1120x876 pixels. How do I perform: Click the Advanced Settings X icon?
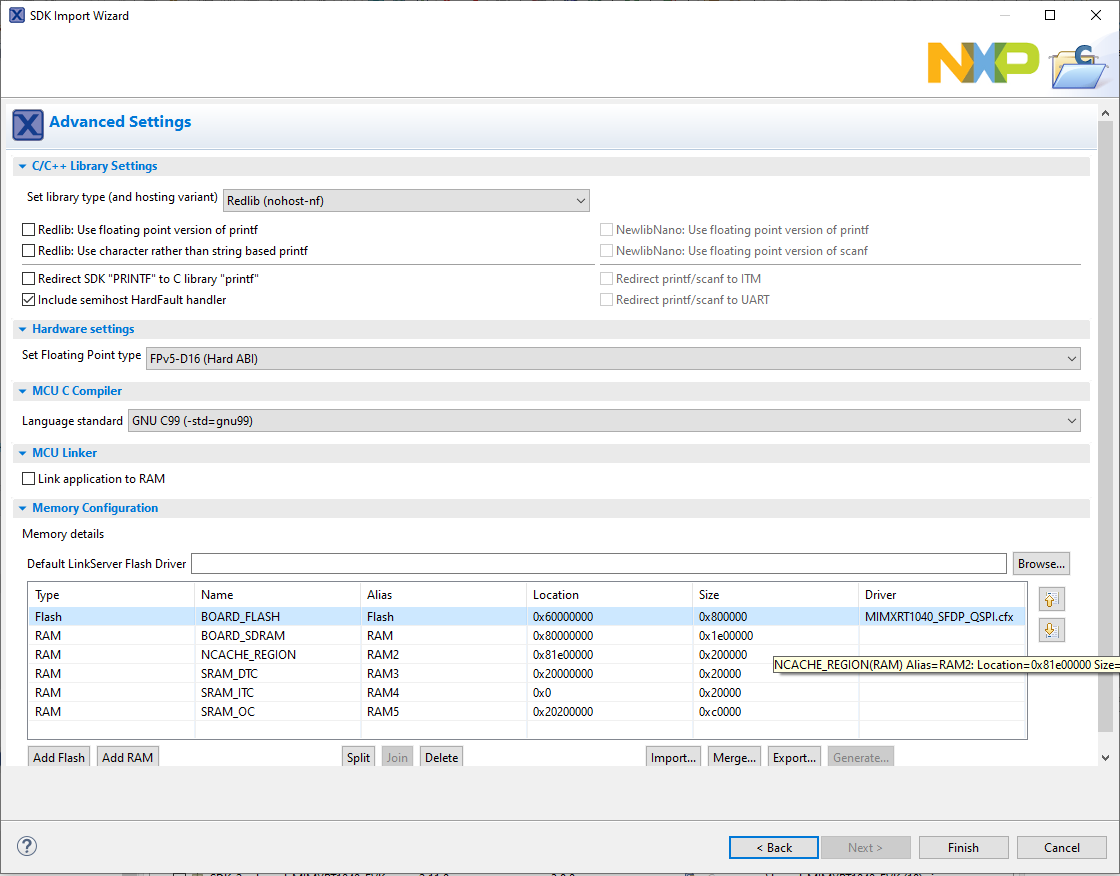[x=28, y=124]
